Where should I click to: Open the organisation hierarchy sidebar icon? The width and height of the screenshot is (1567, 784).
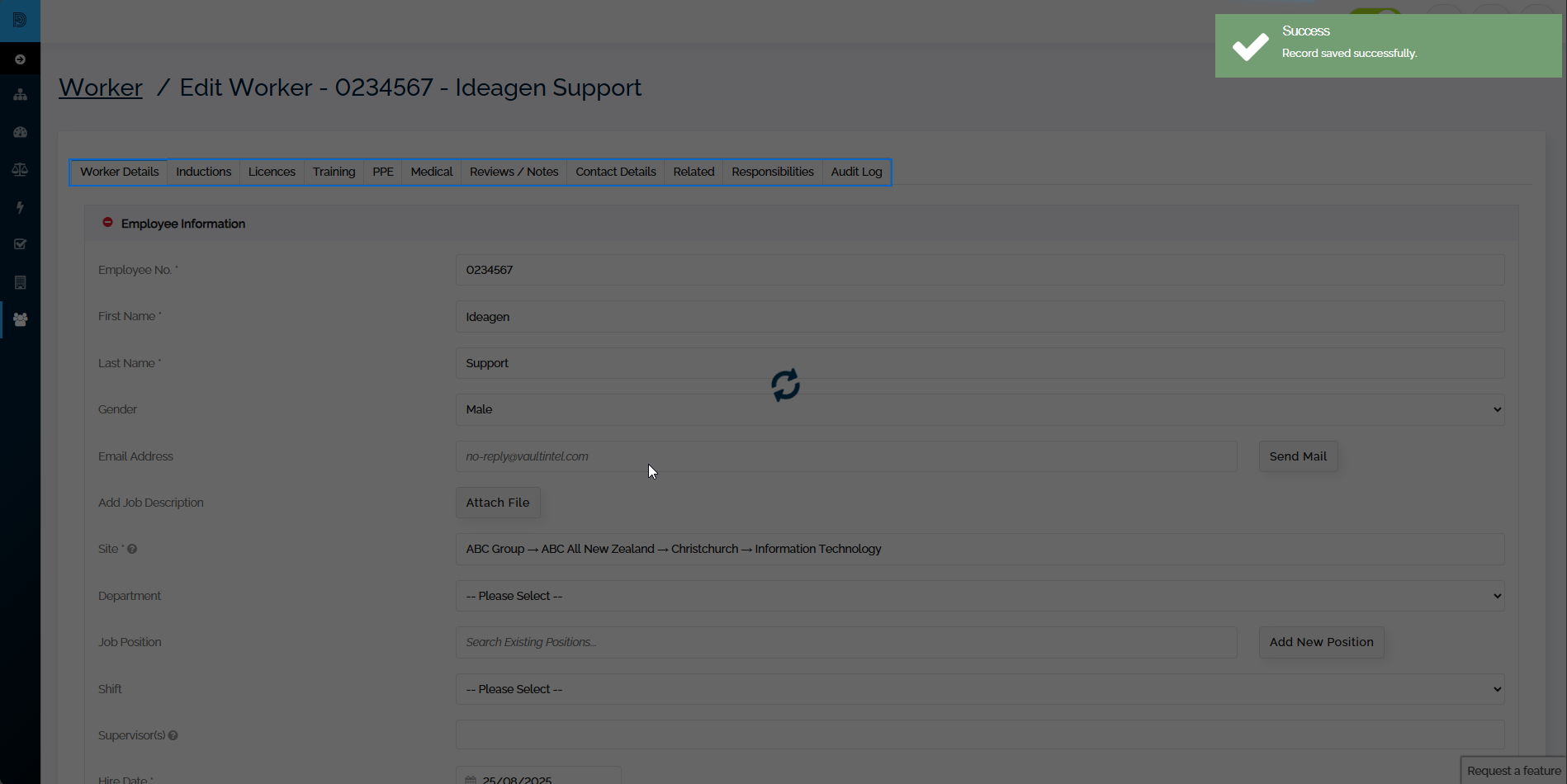(20, 94)
